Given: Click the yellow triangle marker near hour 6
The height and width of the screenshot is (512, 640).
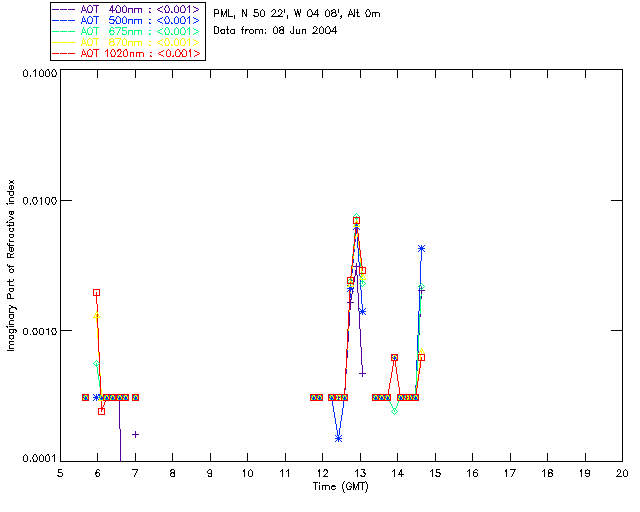Looking at the screenshot, I should point(96,316).
